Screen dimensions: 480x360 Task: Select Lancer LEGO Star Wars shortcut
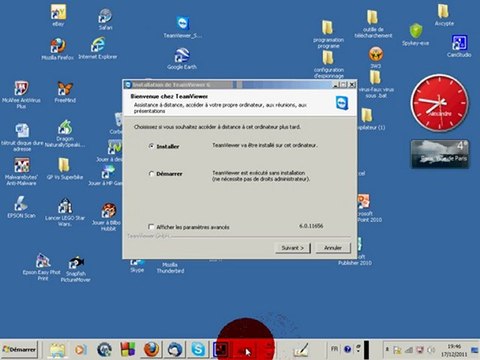(65, 212)
